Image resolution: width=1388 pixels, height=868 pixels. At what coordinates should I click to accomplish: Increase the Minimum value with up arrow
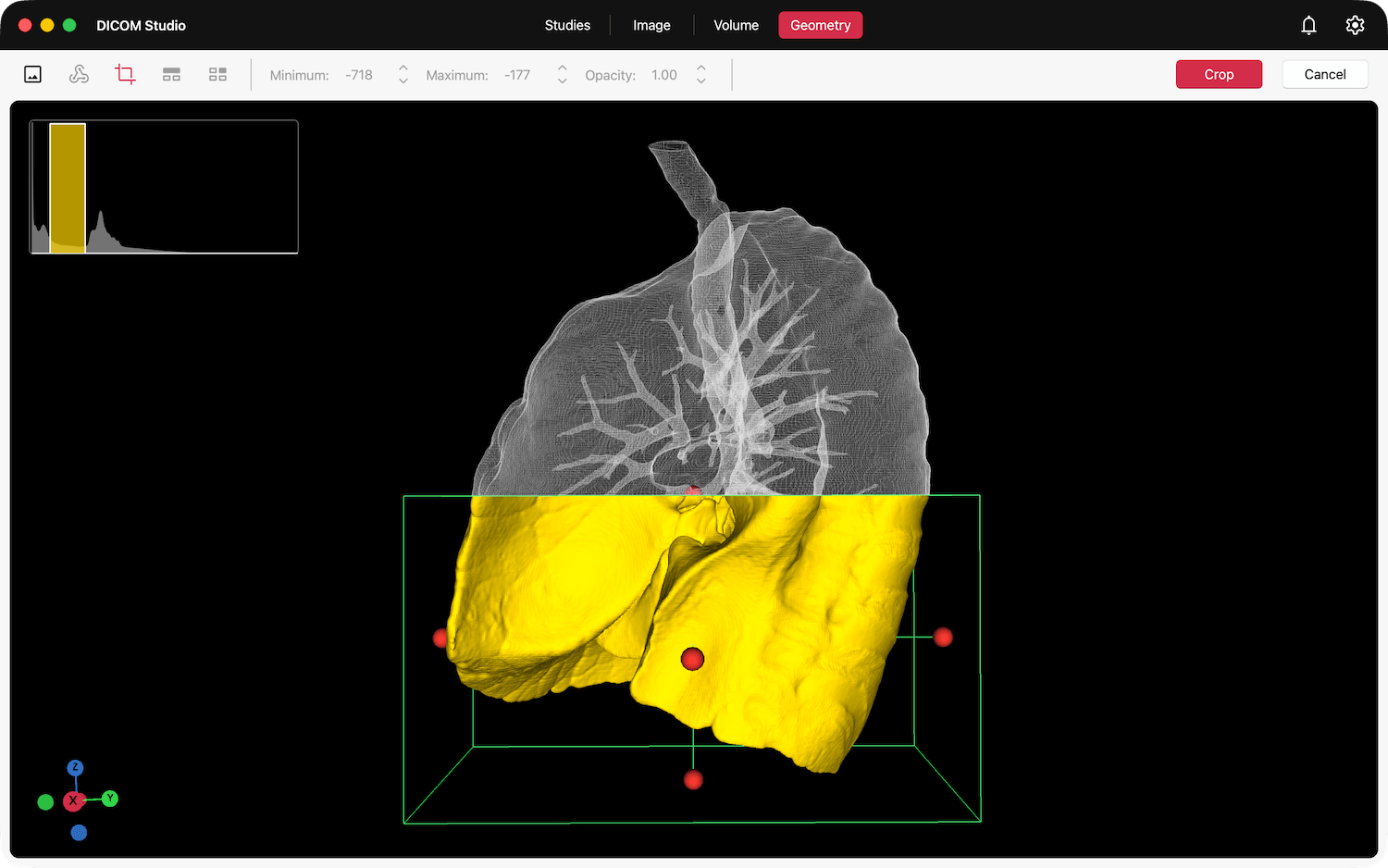[x=403, y=68]
